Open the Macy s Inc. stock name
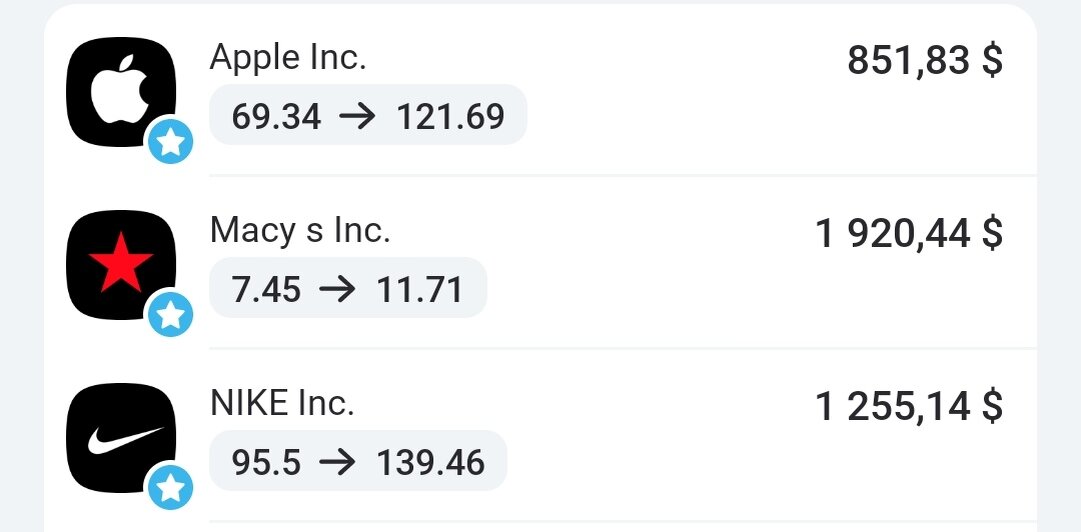Screen dimensions: 1081x532 click(x=300, y=230)
